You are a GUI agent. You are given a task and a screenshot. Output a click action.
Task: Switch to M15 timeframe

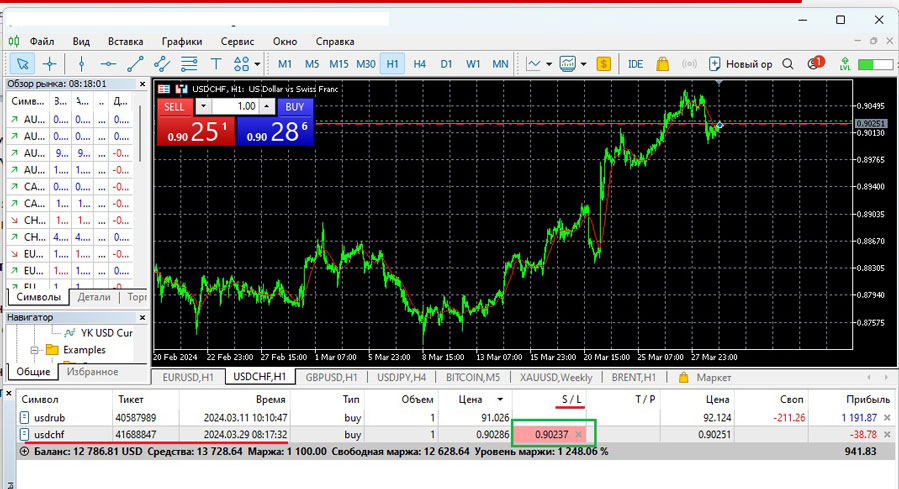[x=338, y=64]
